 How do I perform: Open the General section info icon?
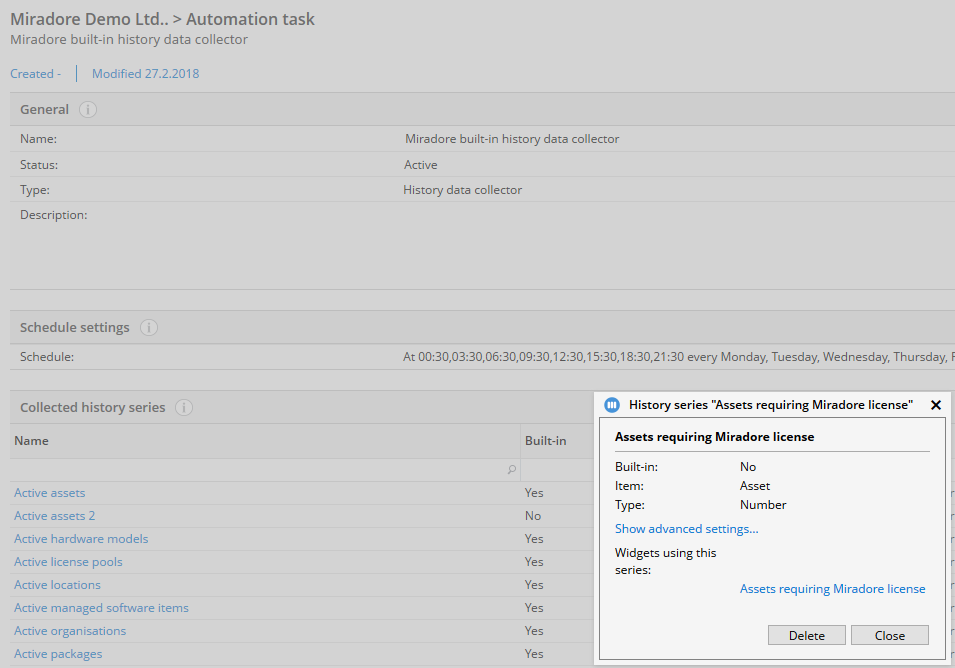click(88, 110)
